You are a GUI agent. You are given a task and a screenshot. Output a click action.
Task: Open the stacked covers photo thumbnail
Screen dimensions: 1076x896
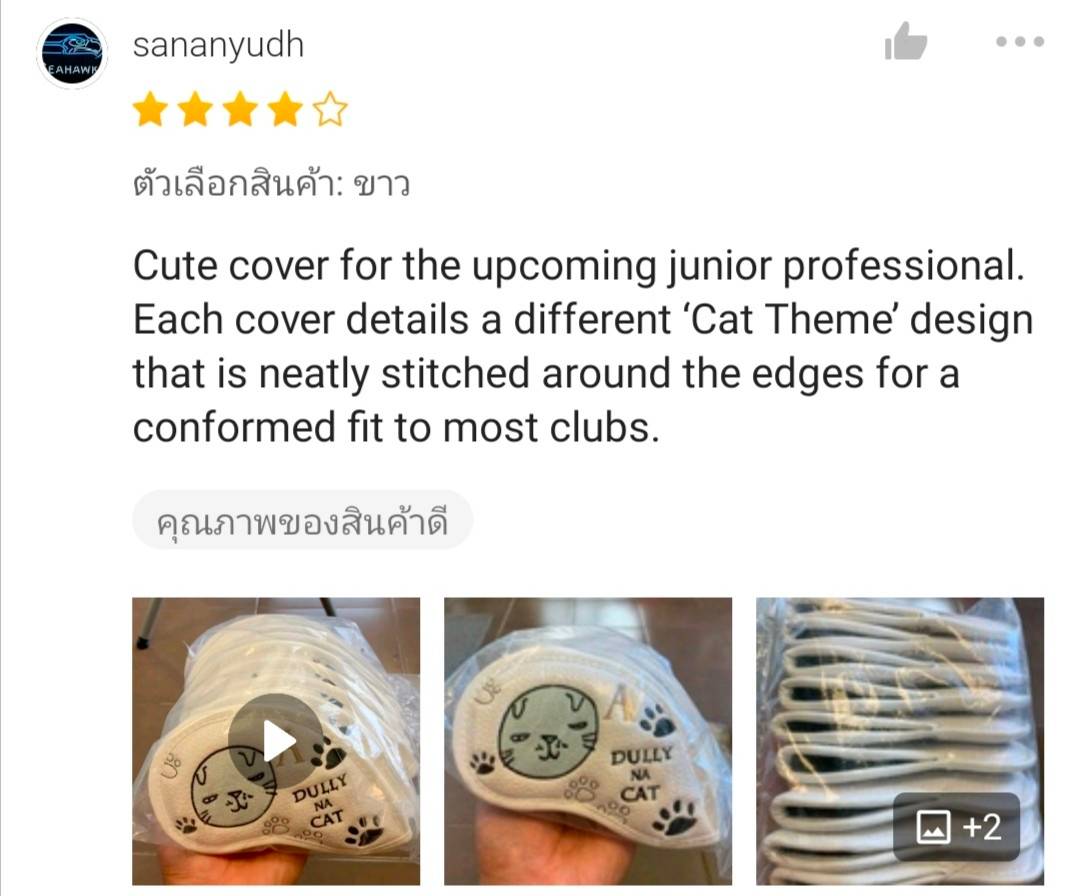coord(900,741)
